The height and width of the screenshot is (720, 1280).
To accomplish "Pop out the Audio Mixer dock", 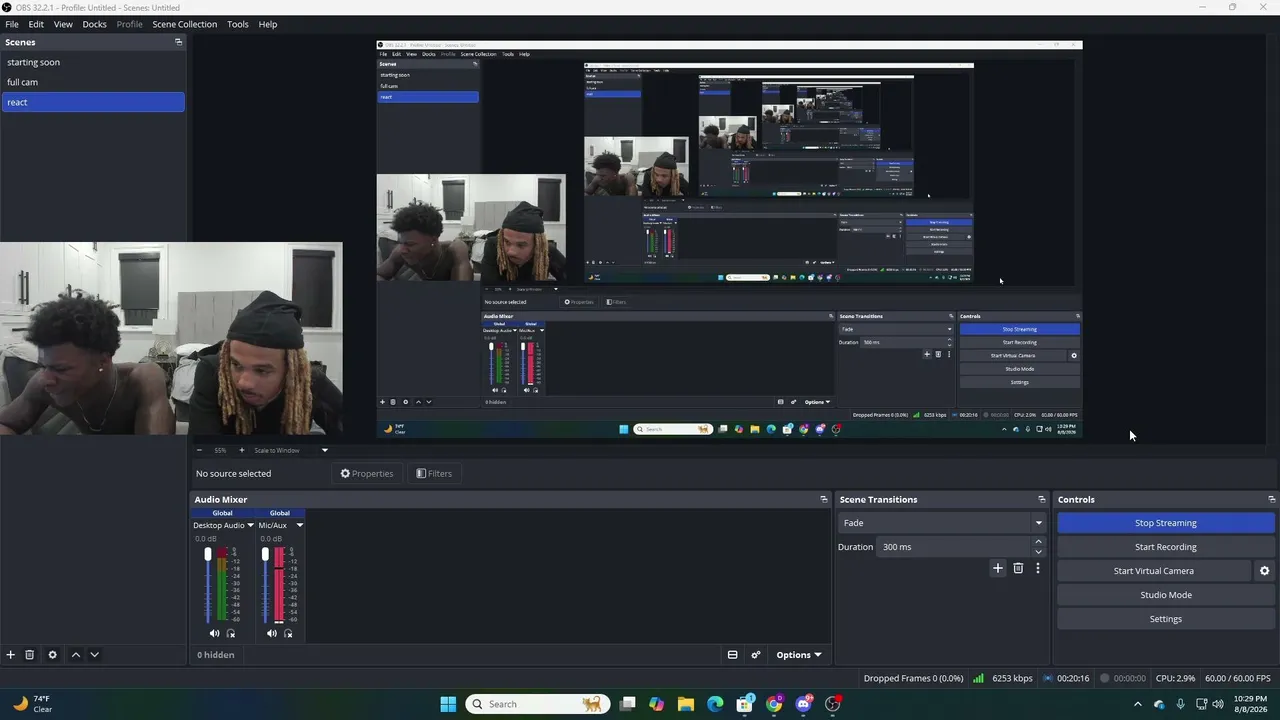I will (824, 499).
